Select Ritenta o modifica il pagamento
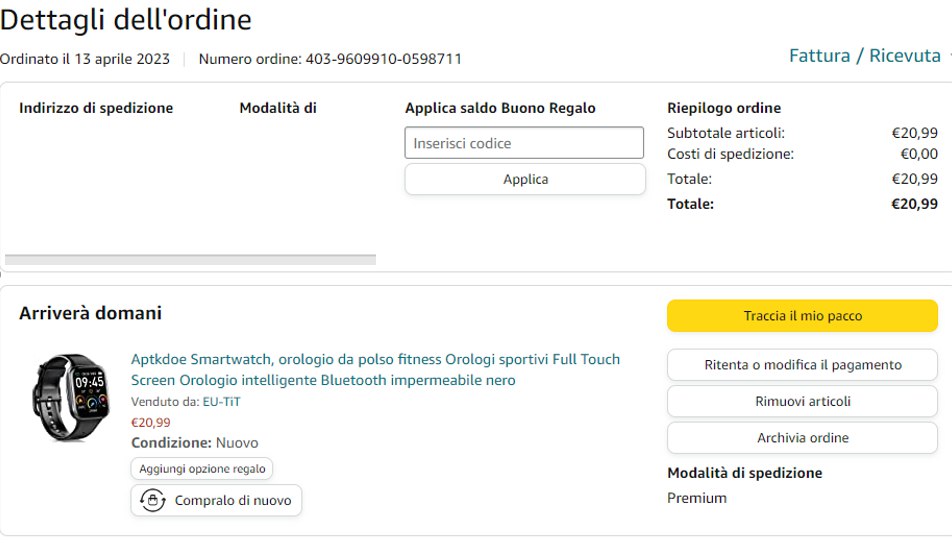This screenshot has height=545, width=952. pyautogui.click(x=802, y=365)
